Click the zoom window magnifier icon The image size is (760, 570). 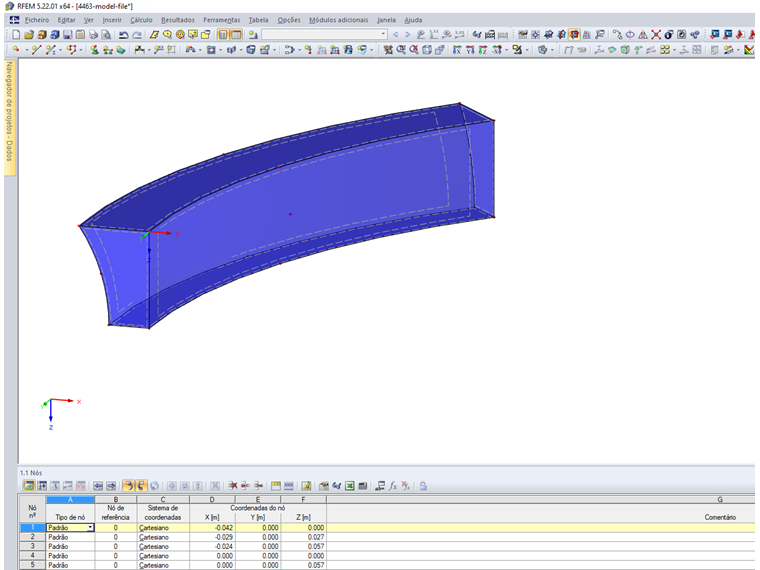point(401,49)
